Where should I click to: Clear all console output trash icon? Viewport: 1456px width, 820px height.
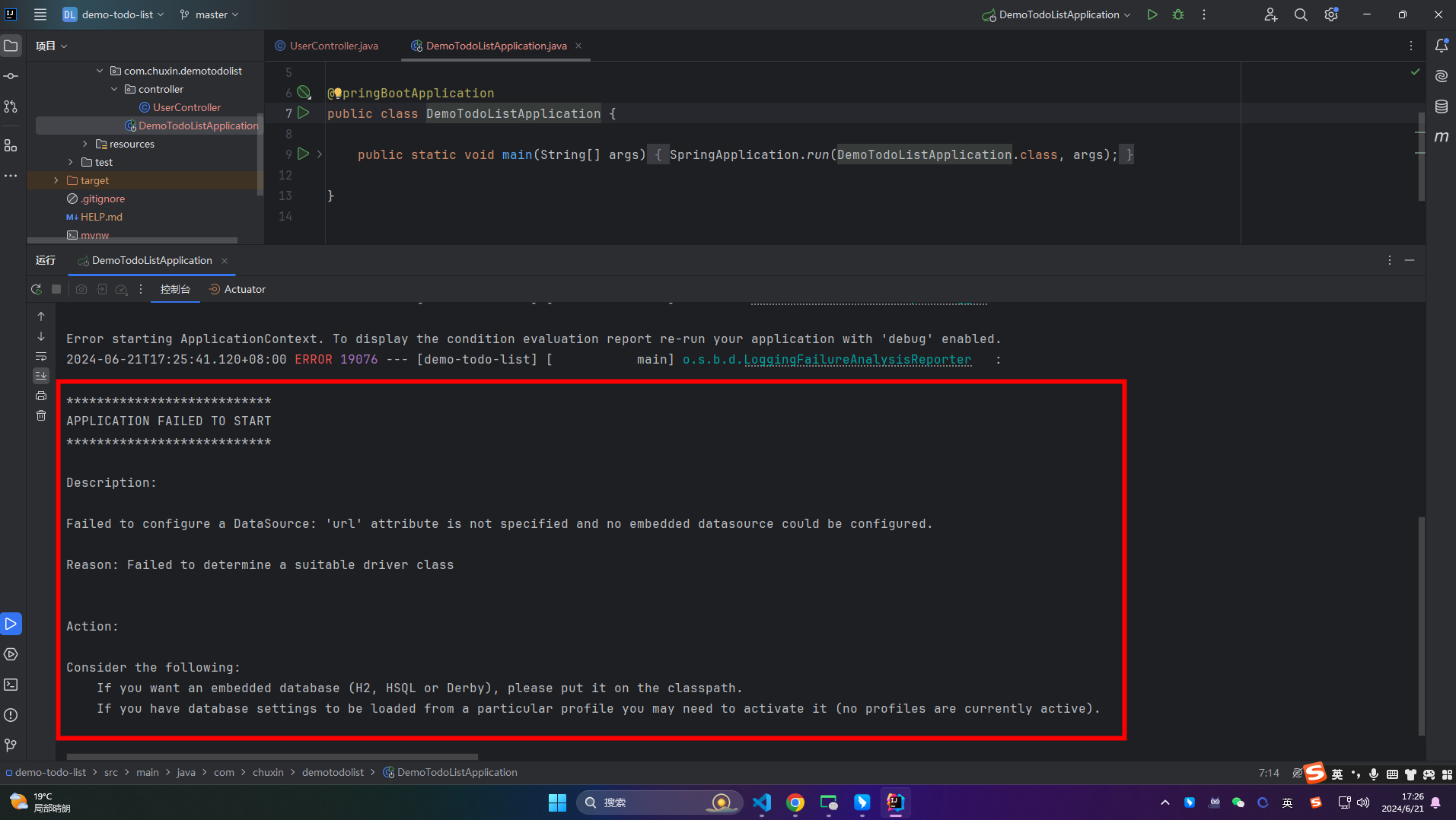click(x=41, y=415)
